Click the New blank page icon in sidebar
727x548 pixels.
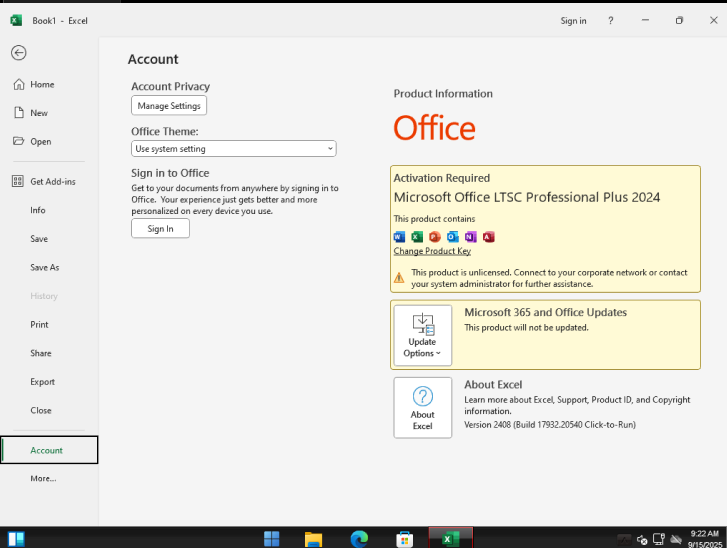tap(19, 113)
